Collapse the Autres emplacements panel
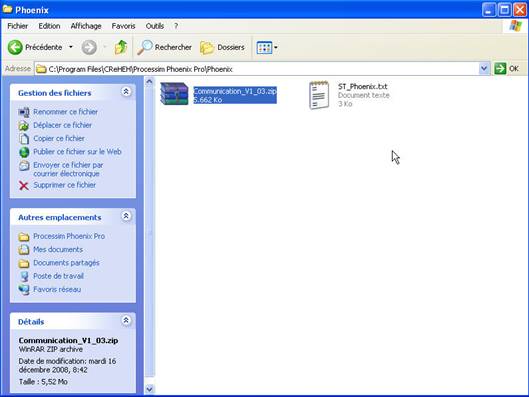The width and height of the screenshot is (529, 397). coord(126,216)
